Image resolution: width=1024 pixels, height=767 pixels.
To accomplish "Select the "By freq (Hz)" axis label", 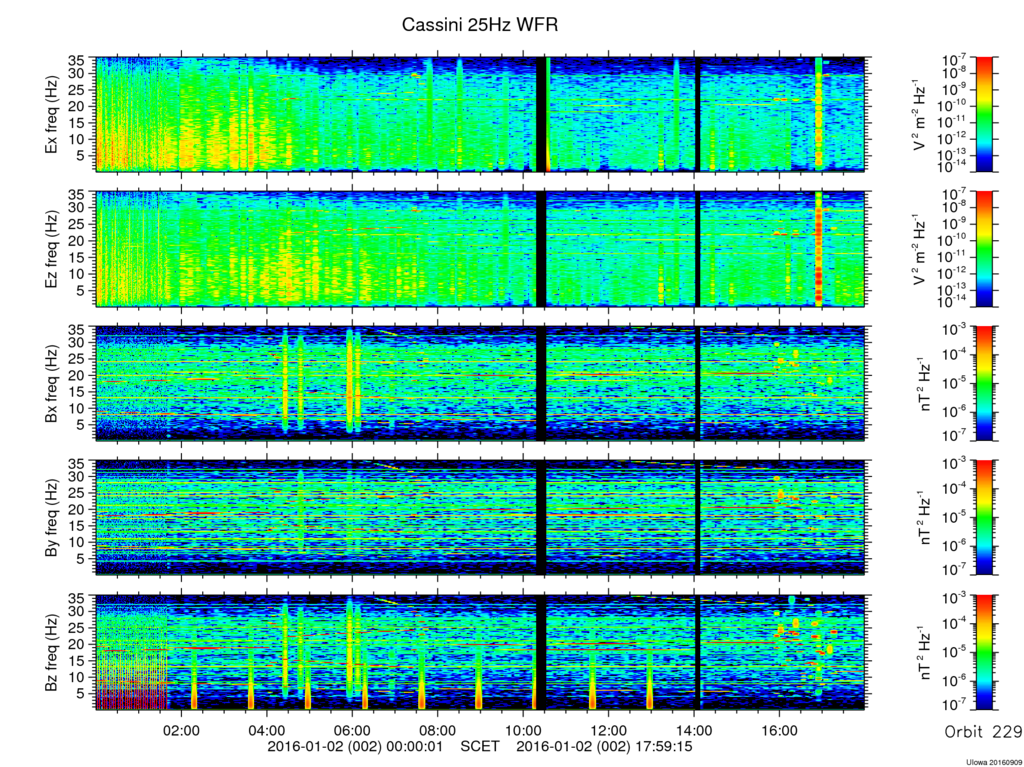I will pos(52,518).
